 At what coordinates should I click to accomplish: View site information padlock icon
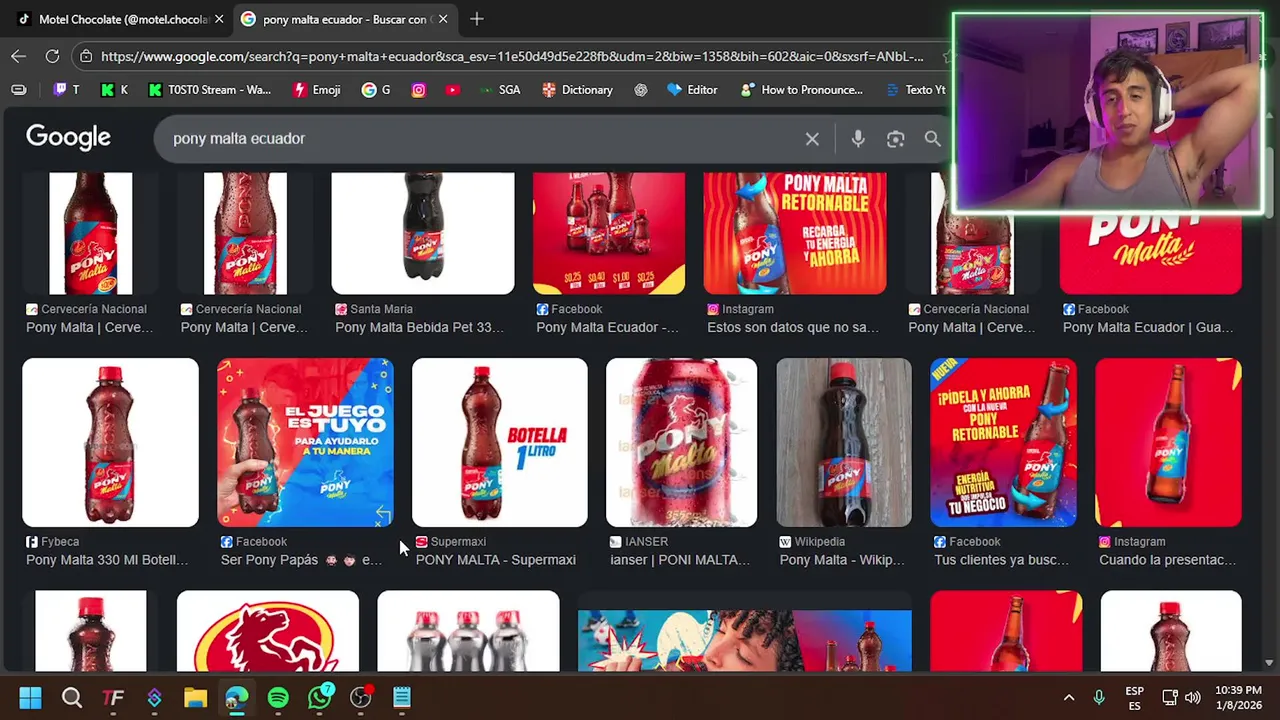click(x=86, y=57)
